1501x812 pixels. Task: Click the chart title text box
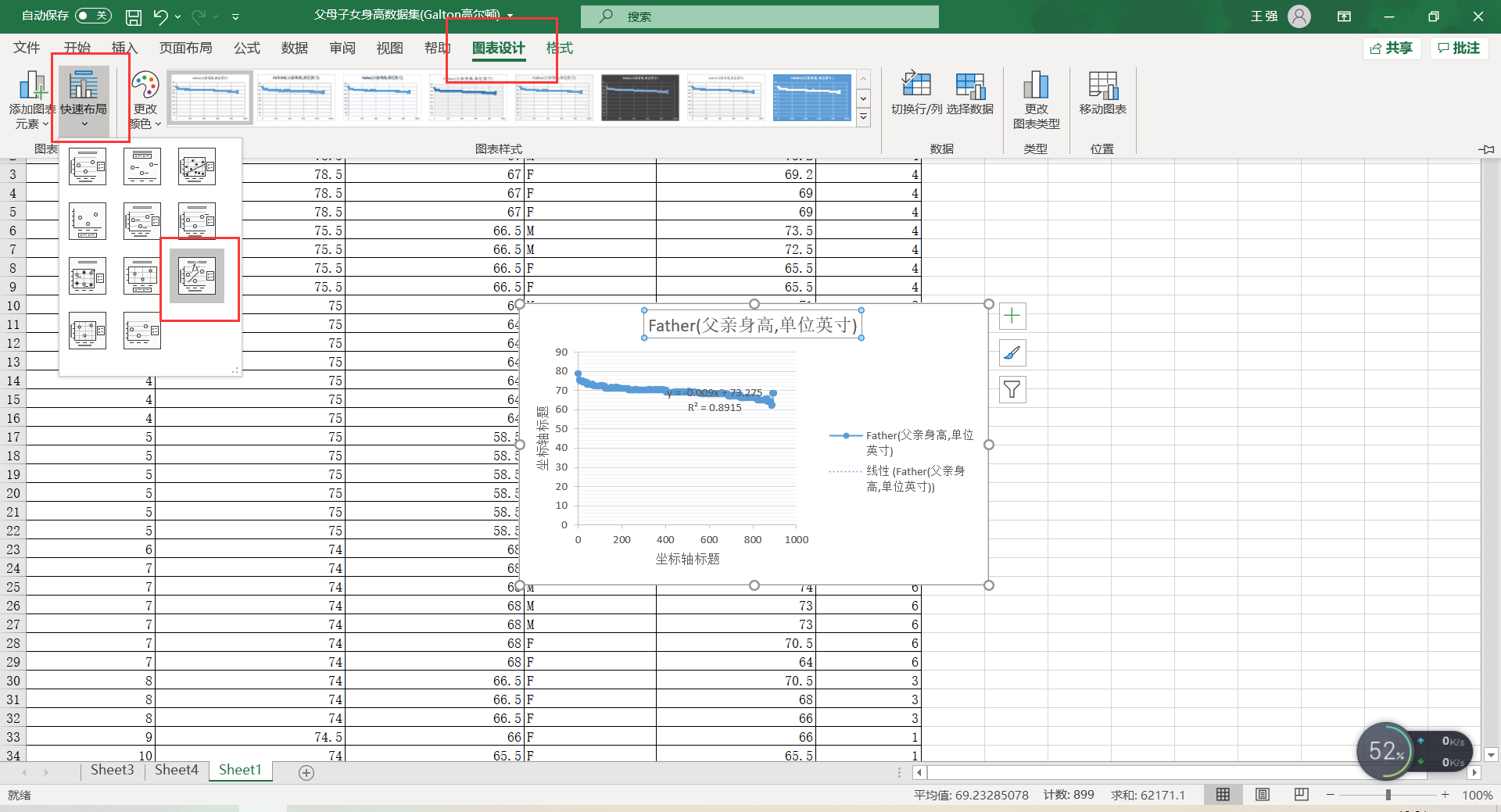tap(753, 325)
